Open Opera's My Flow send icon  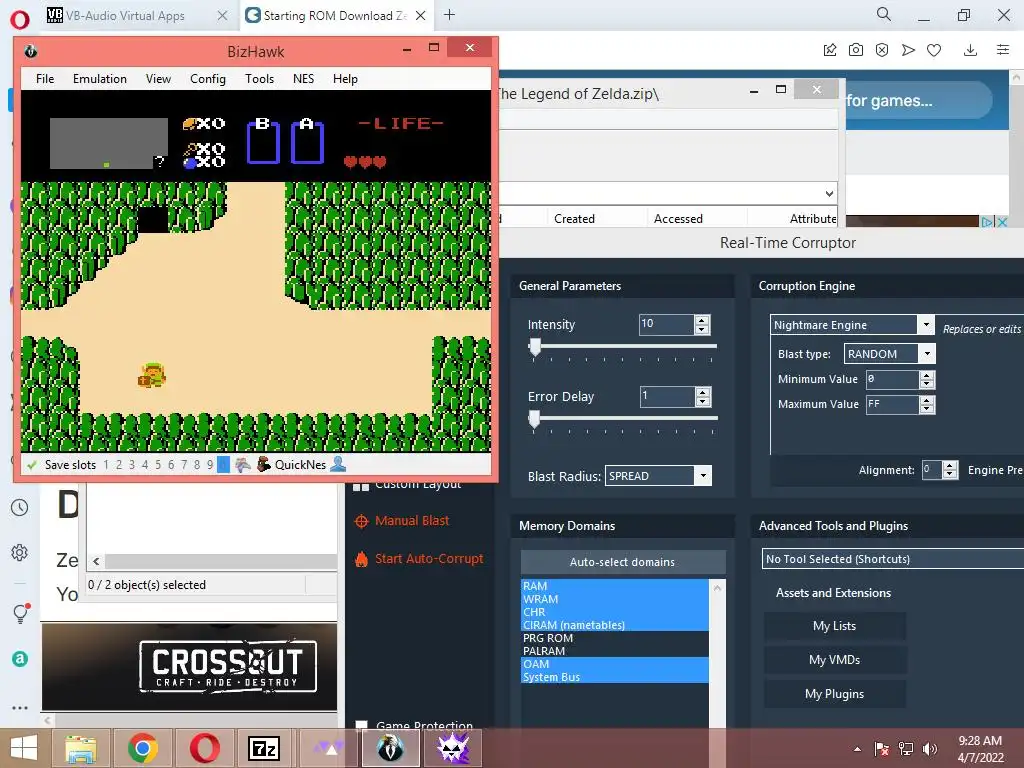(908, 50)
